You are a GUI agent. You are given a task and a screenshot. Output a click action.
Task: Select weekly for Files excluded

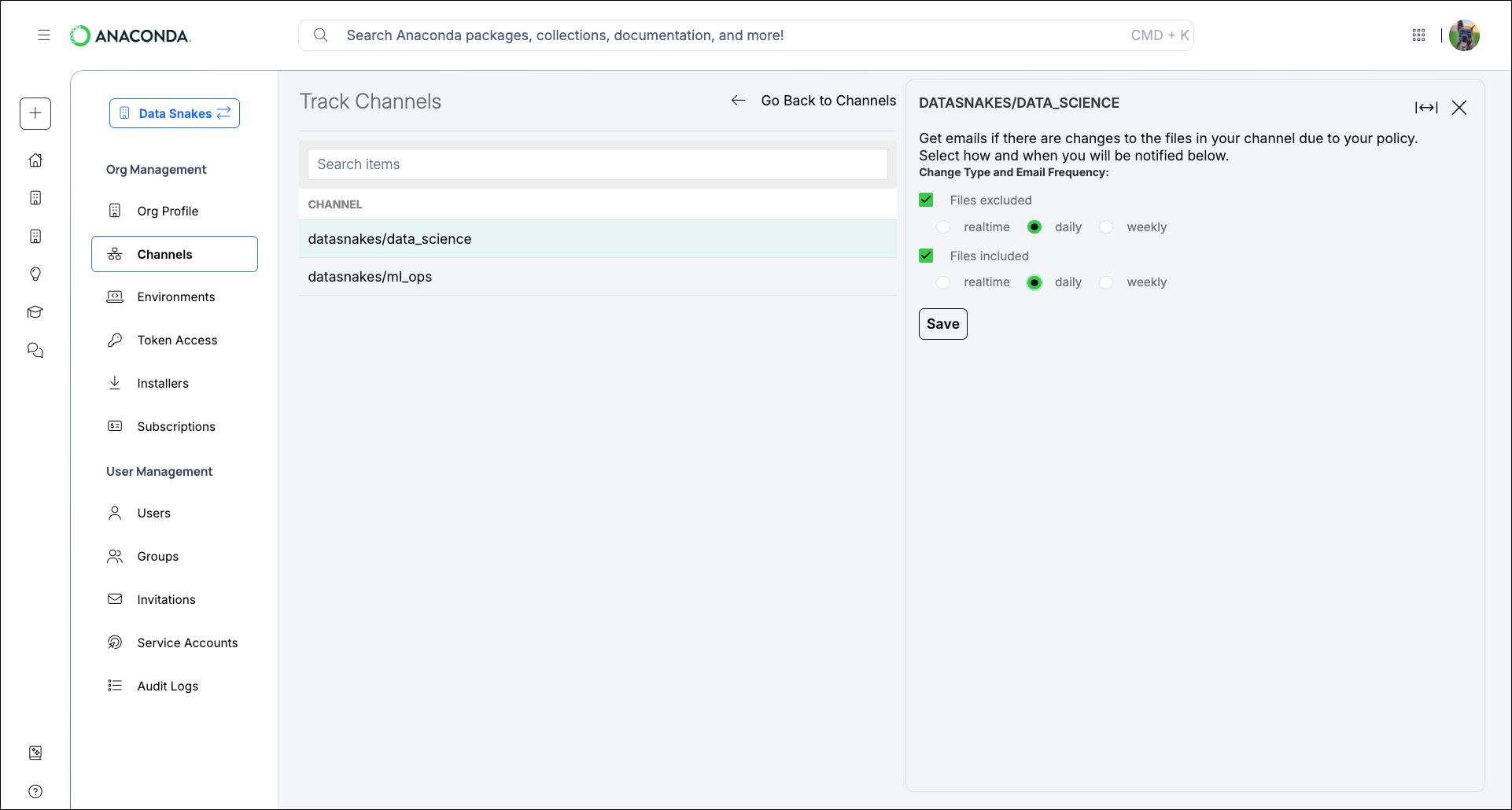tap(1106, 227)
